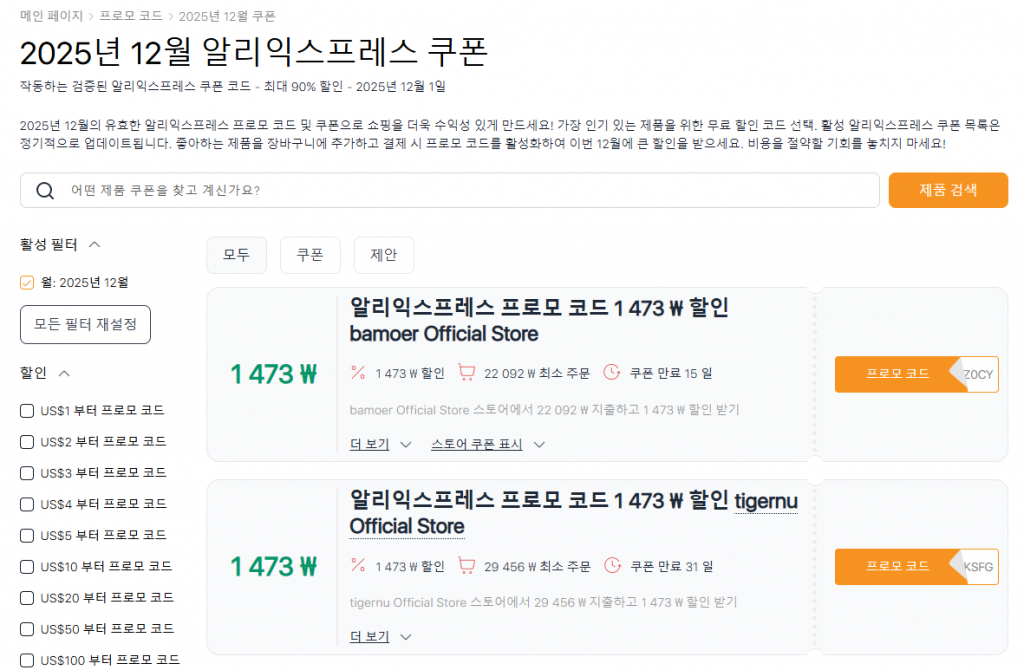This screenshot has width=1024, height=670.
Task: Uncheck the 월: 2025년 12월 filter
Action: [25, 281]
